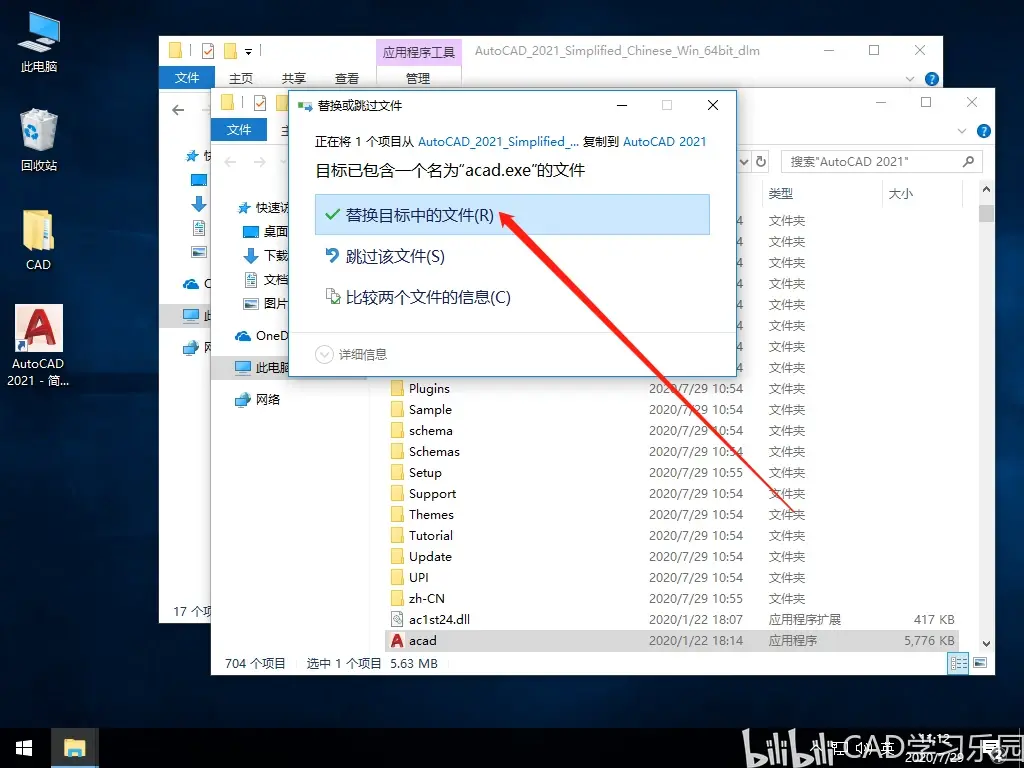This screenshot has width=1024, height=768.
Task: Open help in back dlm window
Action: click(x=932, y=79)
